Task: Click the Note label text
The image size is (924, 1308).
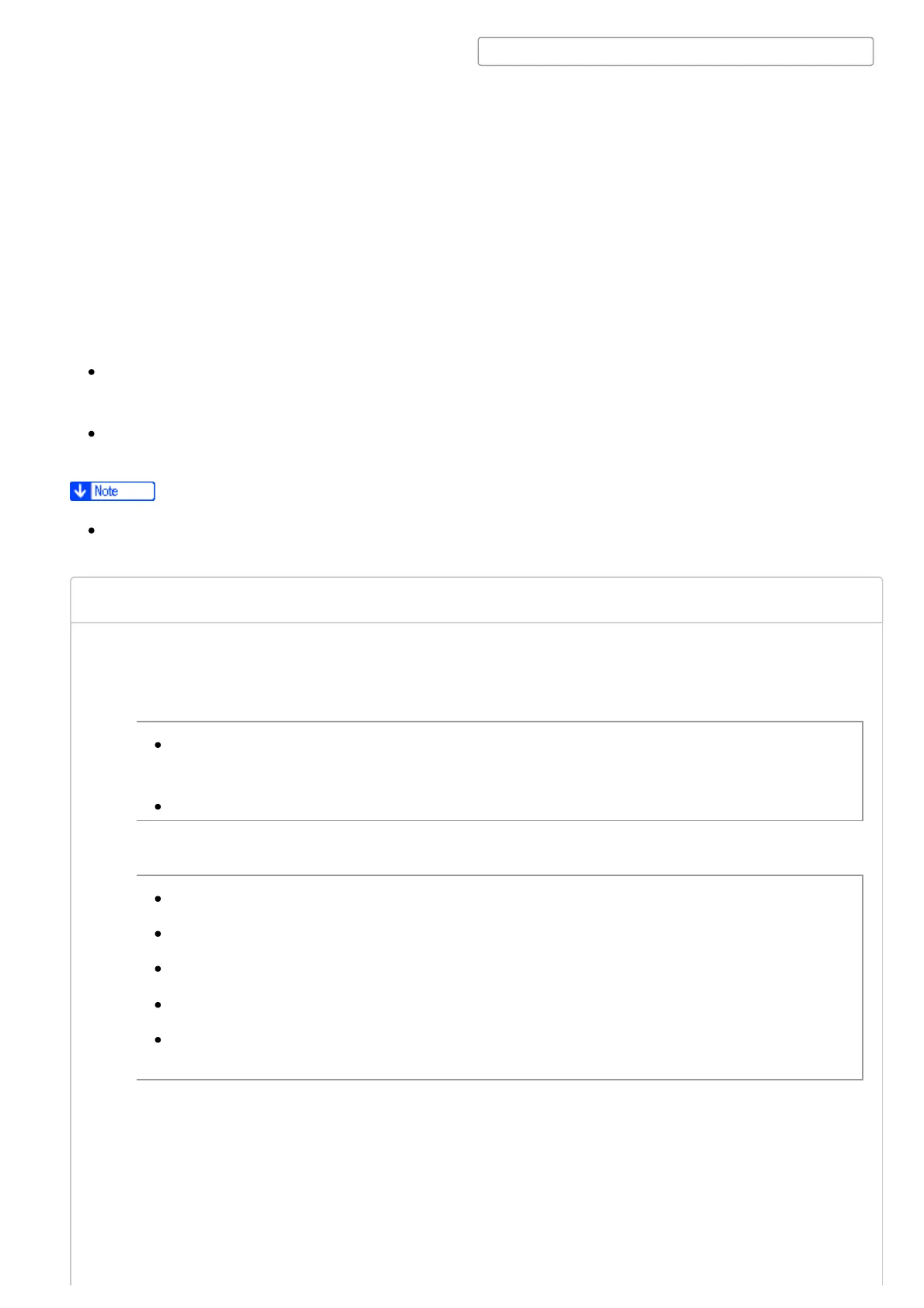Action: 106,491
